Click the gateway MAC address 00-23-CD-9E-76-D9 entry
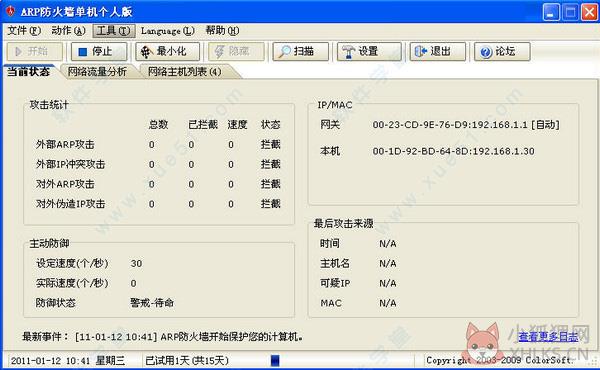Viewport: 600px width, 370px height. click(x=466, y=124)
